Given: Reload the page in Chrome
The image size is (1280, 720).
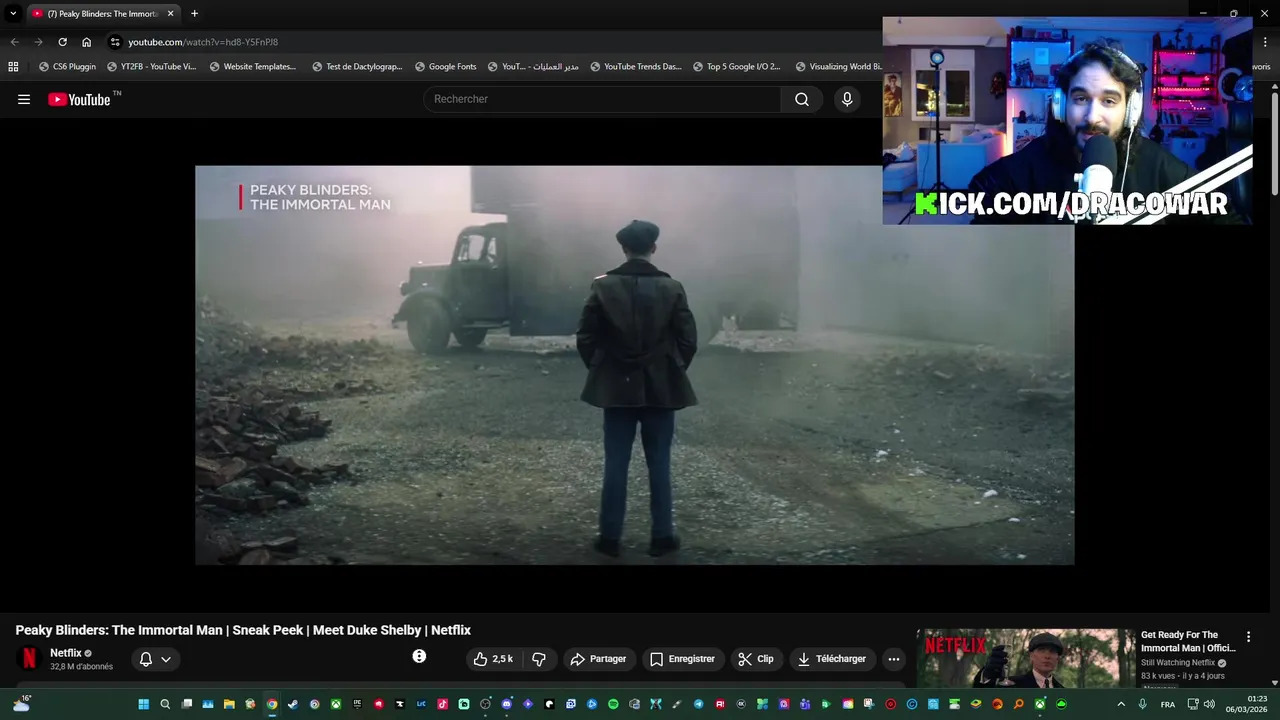Looking at the screenshot, I should point(62,42).
